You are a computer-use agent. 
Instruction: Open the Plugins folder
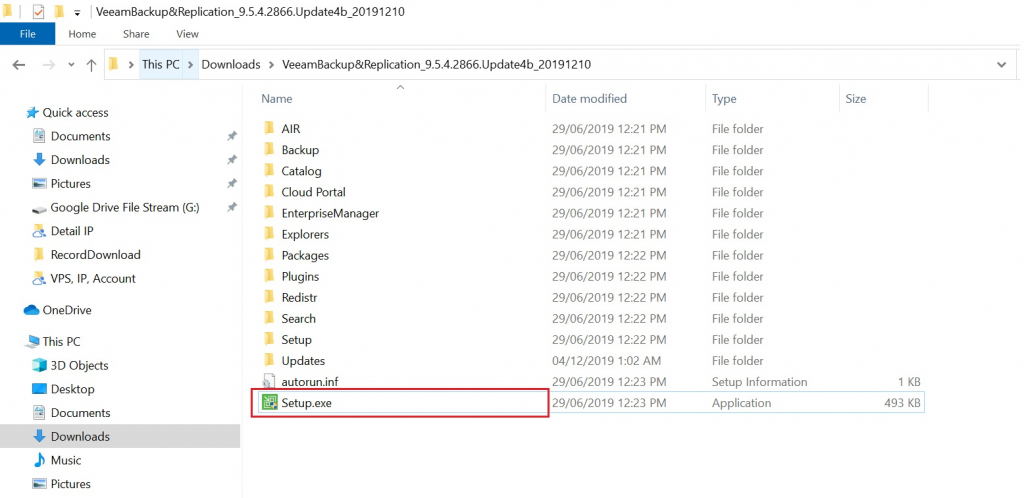point(300,276)
